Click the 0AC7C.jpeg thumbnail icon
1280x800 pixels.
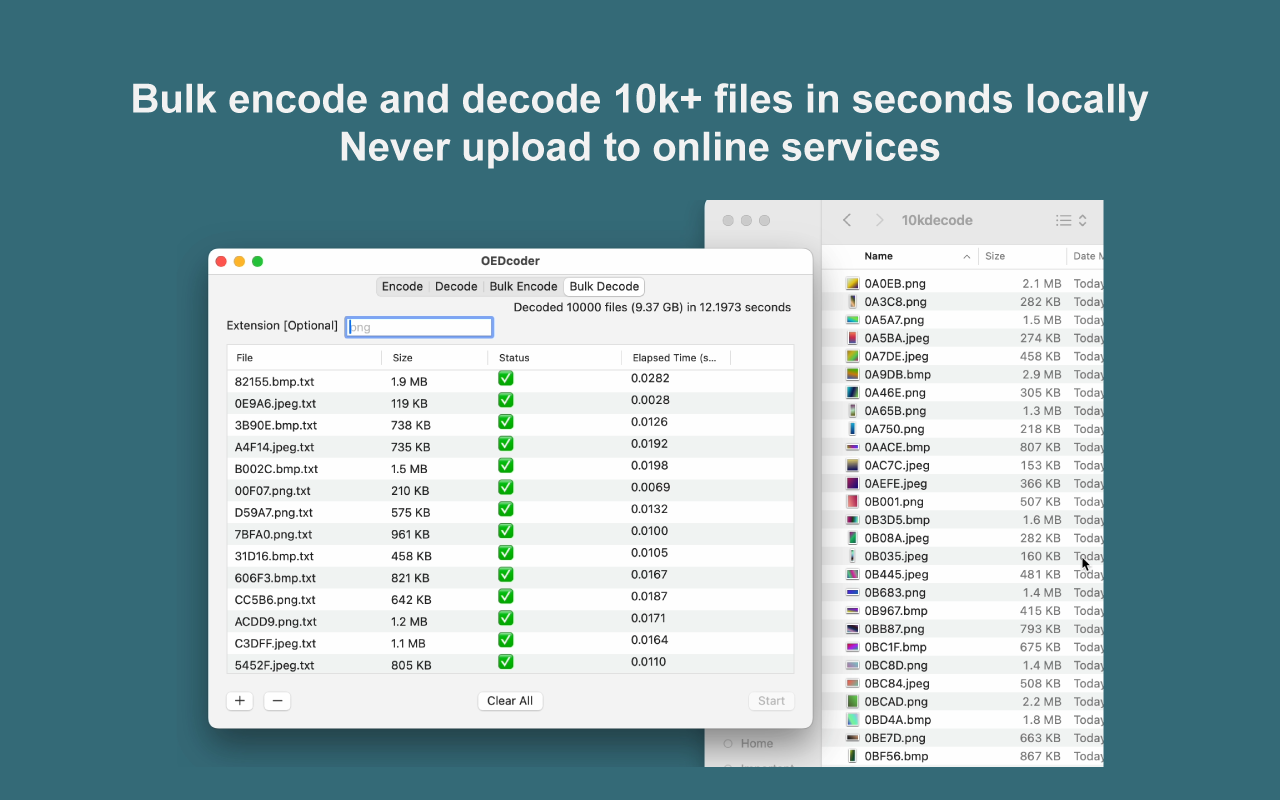(x=853, y=465)
